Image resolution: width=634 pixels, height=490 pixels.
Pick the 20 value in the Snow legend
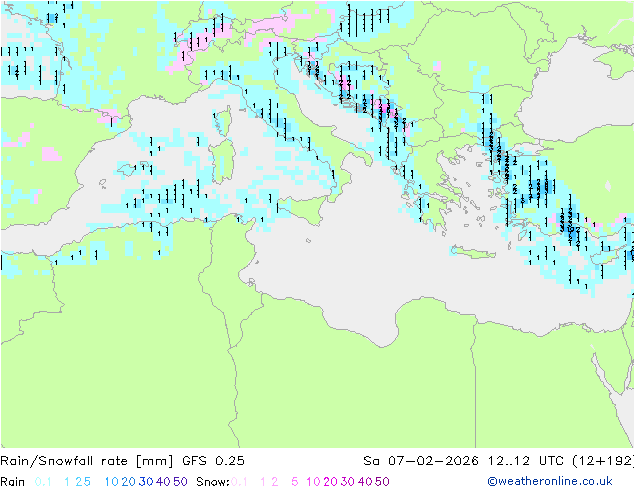330,482
